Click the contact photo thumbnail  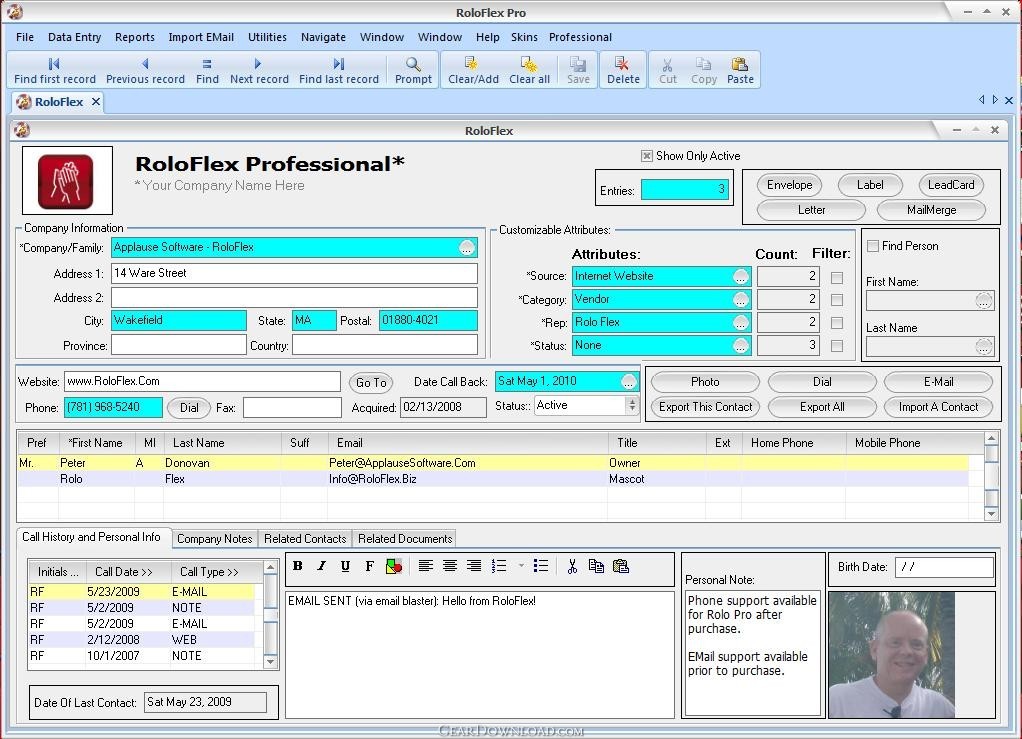(x=891, y=654)
